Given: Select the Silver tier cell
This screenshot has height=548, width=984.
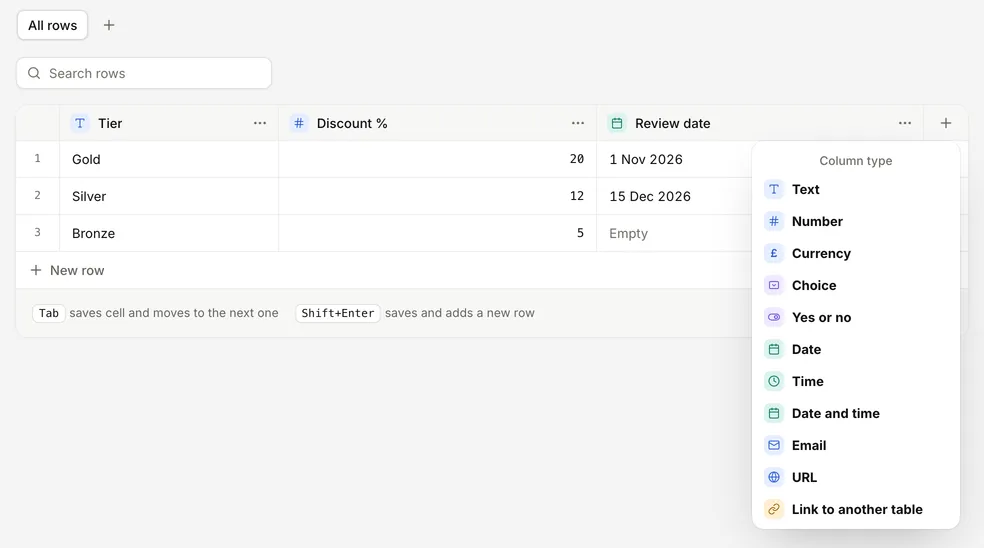Looking at the screenshot, I should [169, 196].
